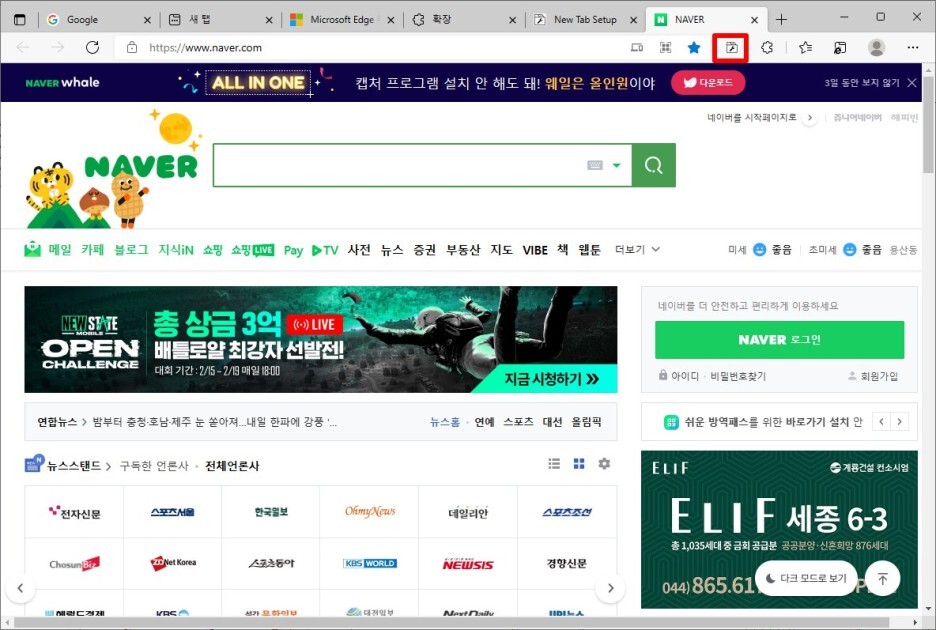Switch to the New Tab Setup tab

click(x=585, y=20)
